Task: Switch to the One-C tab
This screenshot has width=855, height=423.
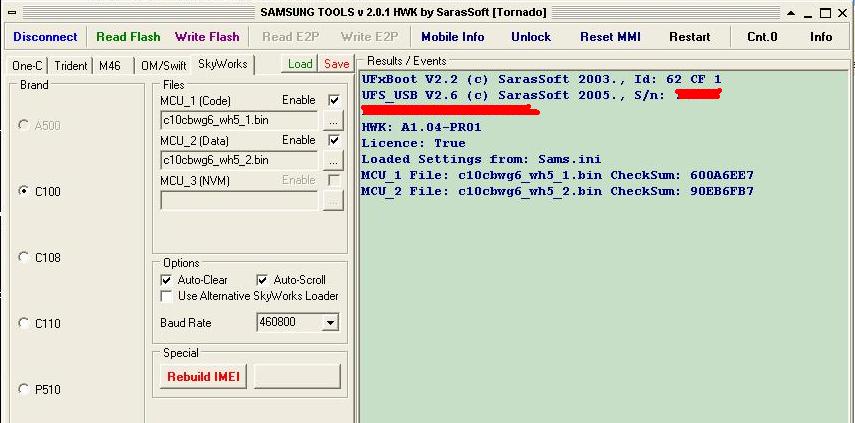Action: [x=27, y=65]
